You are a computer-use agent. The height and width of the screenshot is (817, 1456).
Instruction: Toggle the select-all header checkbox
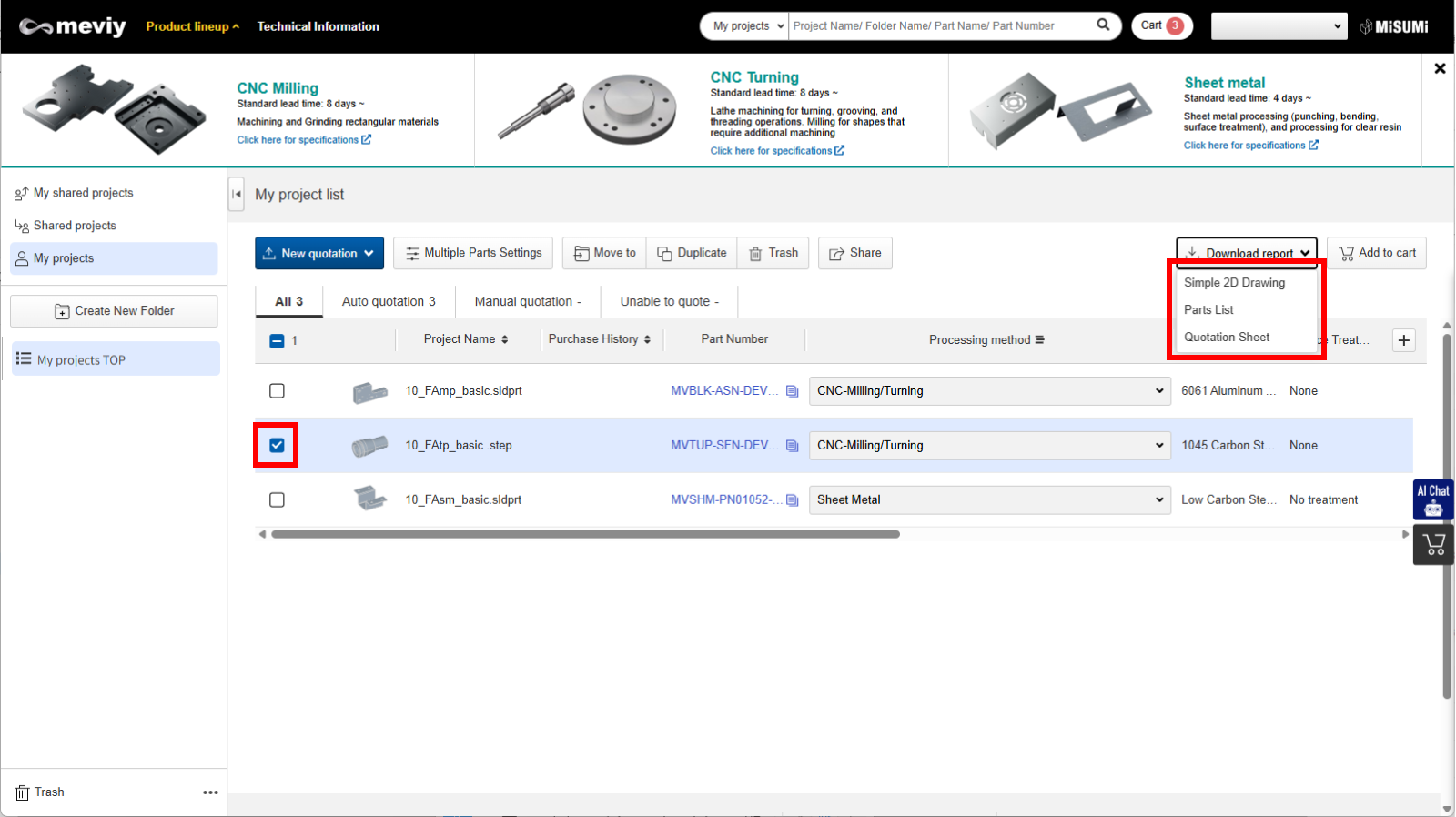click(x=278, y=341)
